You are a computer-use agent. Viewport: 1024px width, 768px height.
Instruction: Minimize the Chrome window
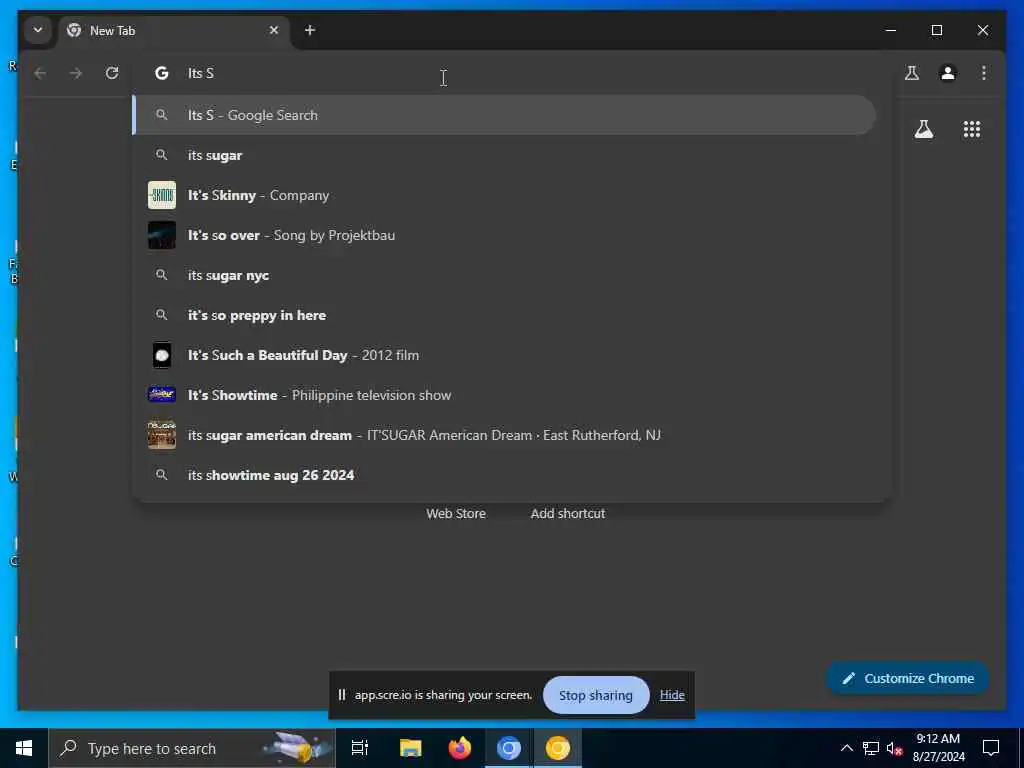[x=891, y=30]
